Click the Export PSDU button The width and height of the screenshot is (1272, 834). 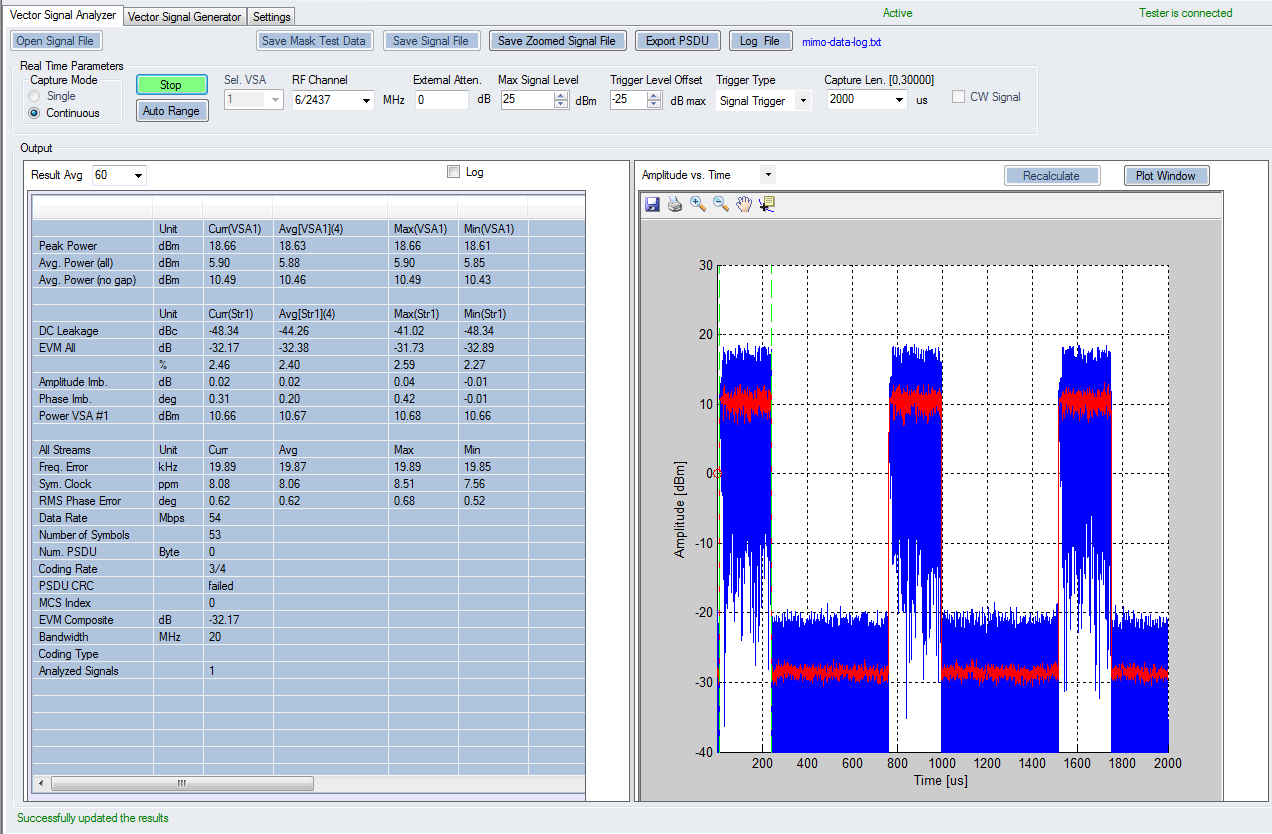677,41
